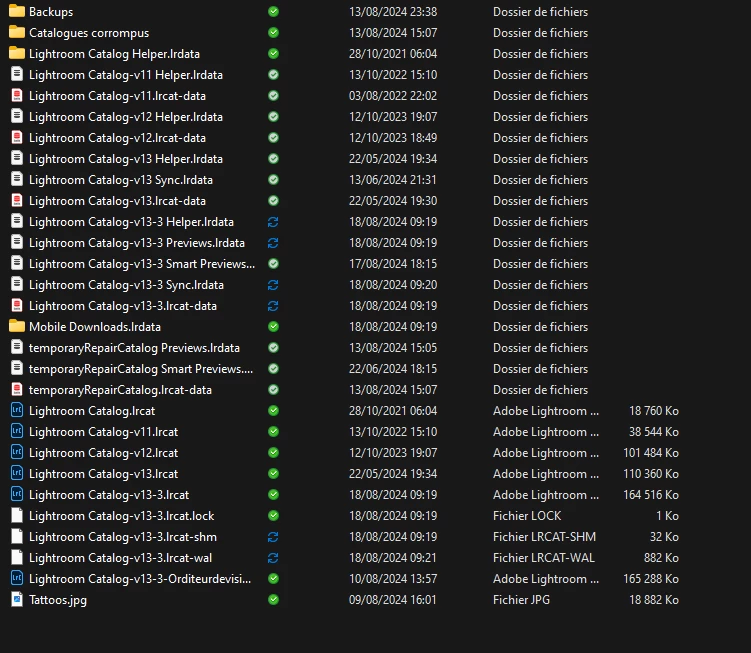Click date 28/10/2021 06:04 of Catalog Helper.lrdata
Screen dimensions: 751x653
(x=393, y=54)
